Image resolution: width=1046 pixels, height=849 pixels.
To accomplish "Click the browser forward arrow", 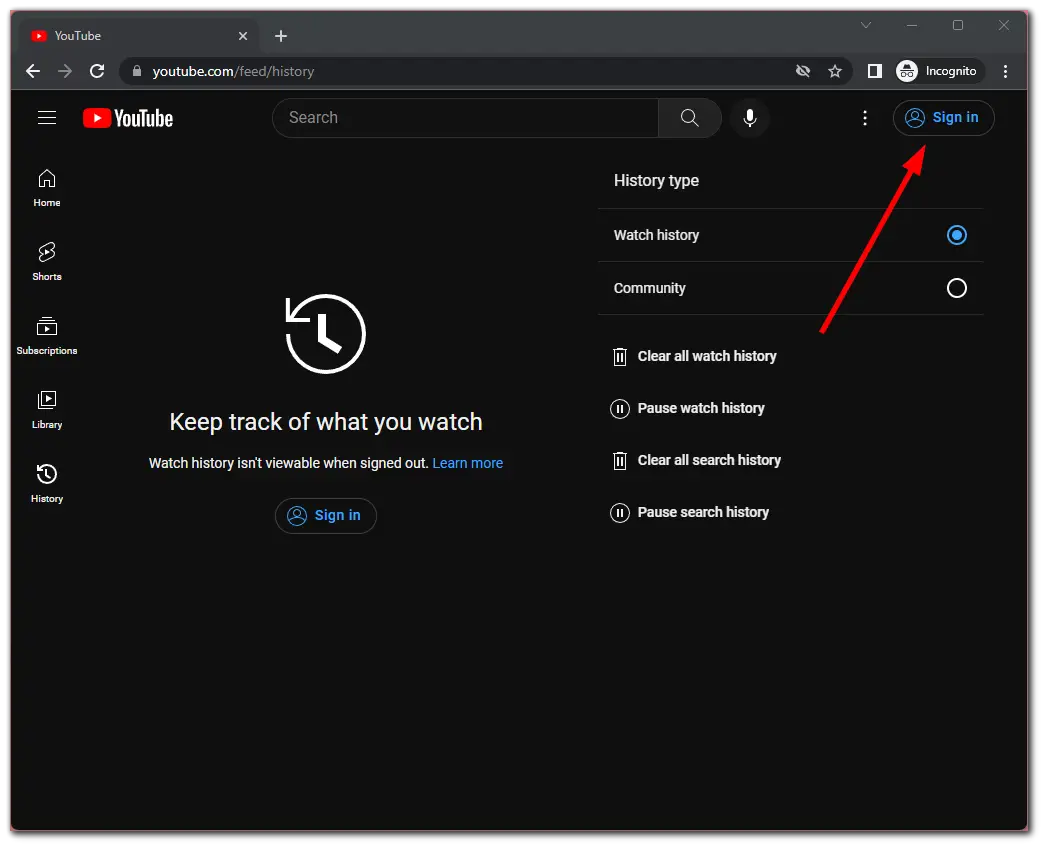I will [x=65, y=71].
